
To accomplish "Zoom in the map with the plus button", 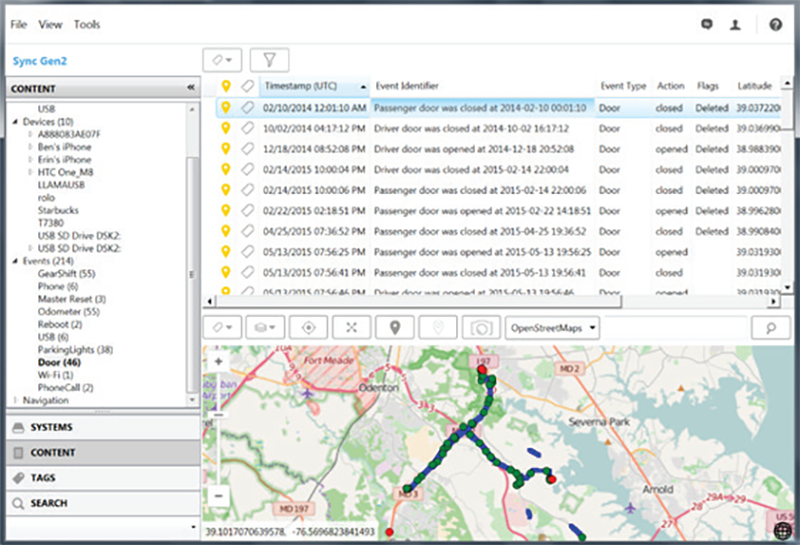I will click(219, 361).
